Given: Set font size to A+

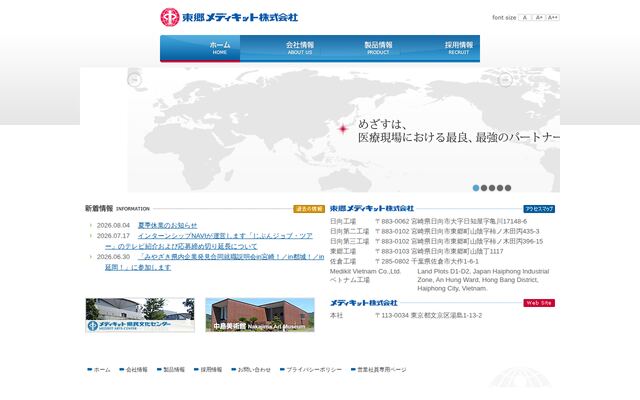Looking at the screenshot, I should click(539, 18).
